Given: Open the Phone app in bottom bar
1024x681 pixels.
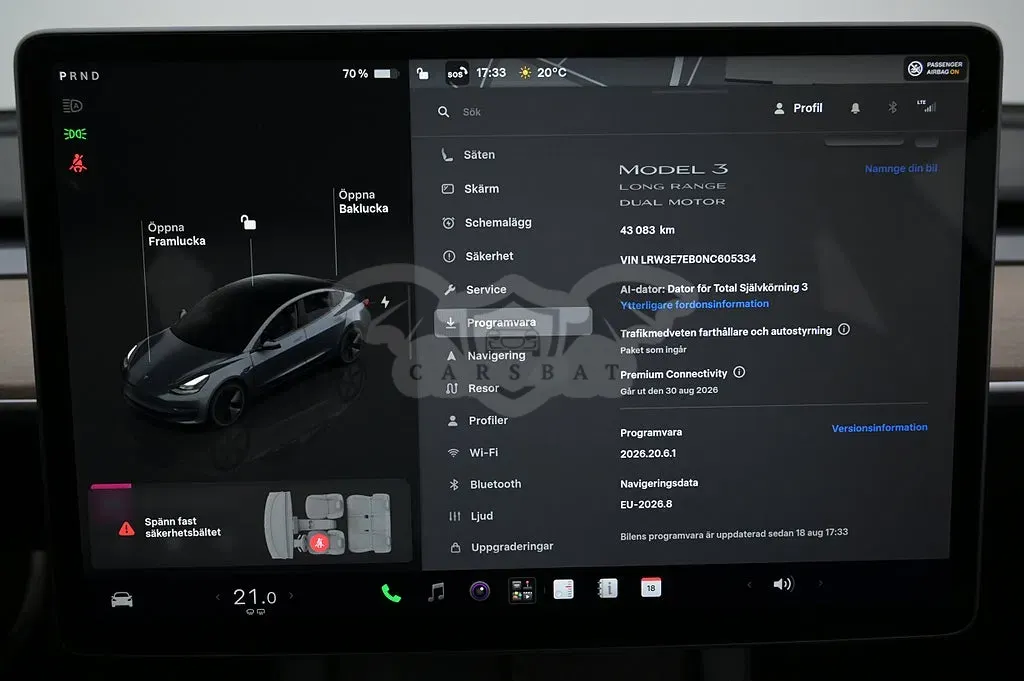Looking at the screenshot, I should coord(391,593).
